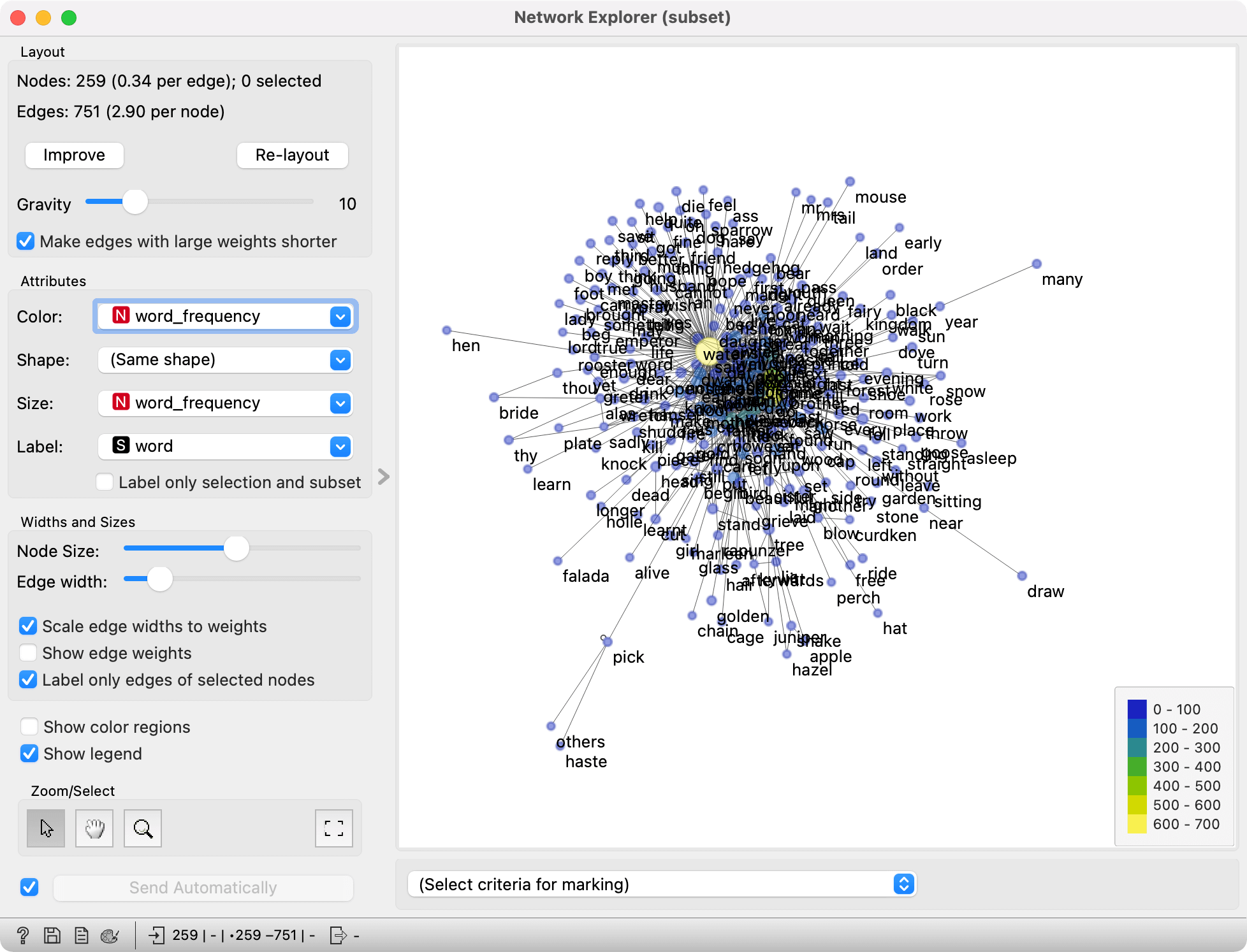The height and width of the screenshot is (952, 1247).
Task: Toggle Label only edges of selected nodes
Action: coord(28,679)
